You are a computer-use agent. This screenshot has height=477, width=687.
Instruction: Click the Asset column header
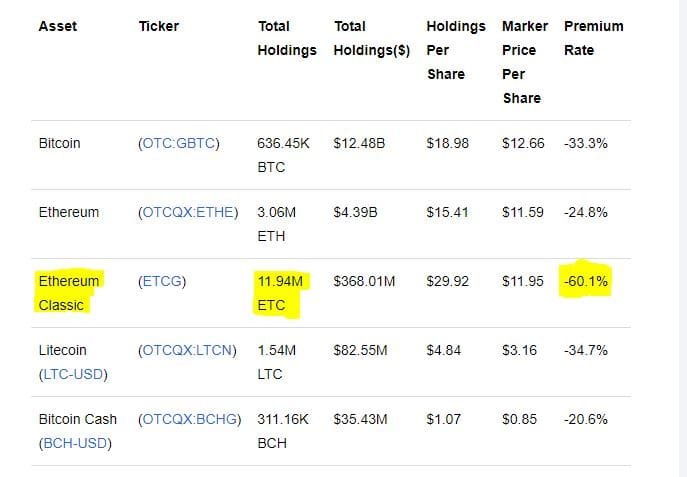coord(57,26)
